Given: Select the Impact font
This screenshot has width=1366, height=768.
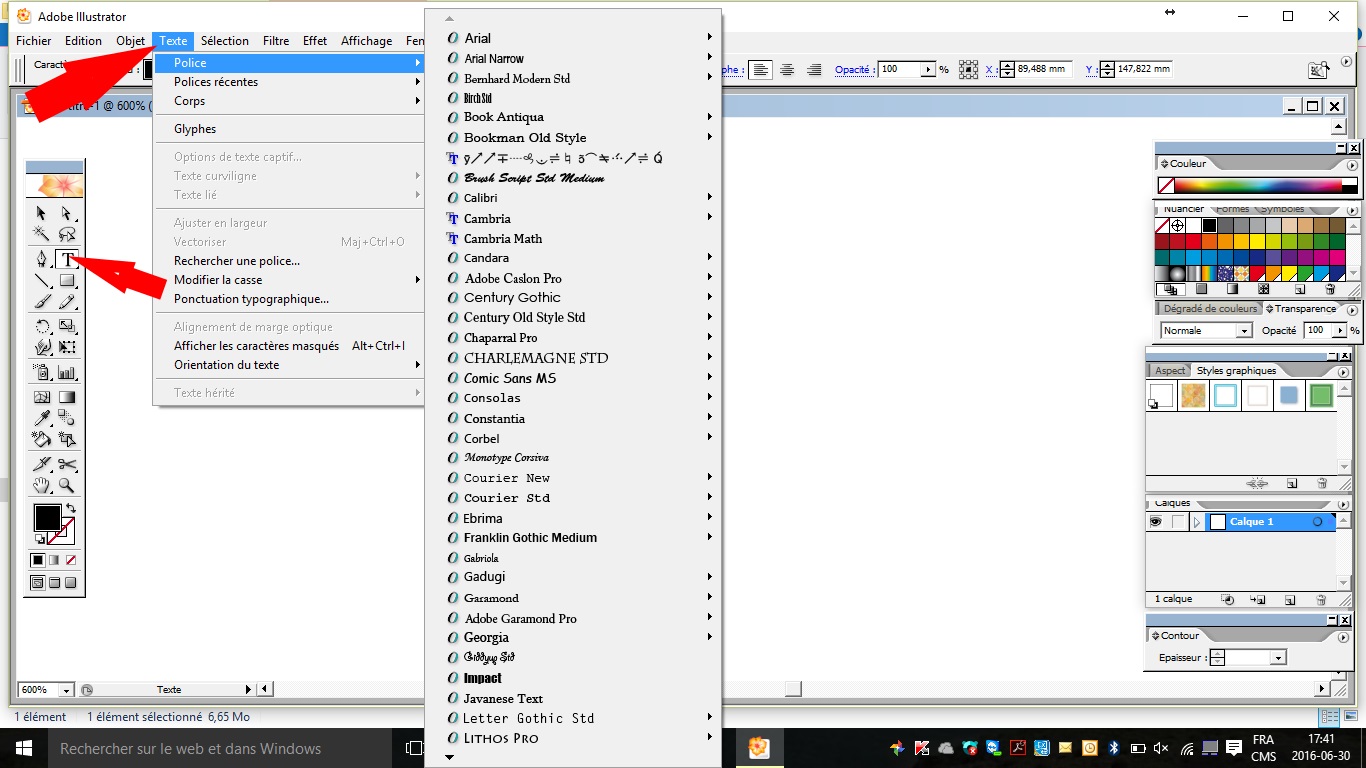Looking at the screenshot, I should coord(483,678).
